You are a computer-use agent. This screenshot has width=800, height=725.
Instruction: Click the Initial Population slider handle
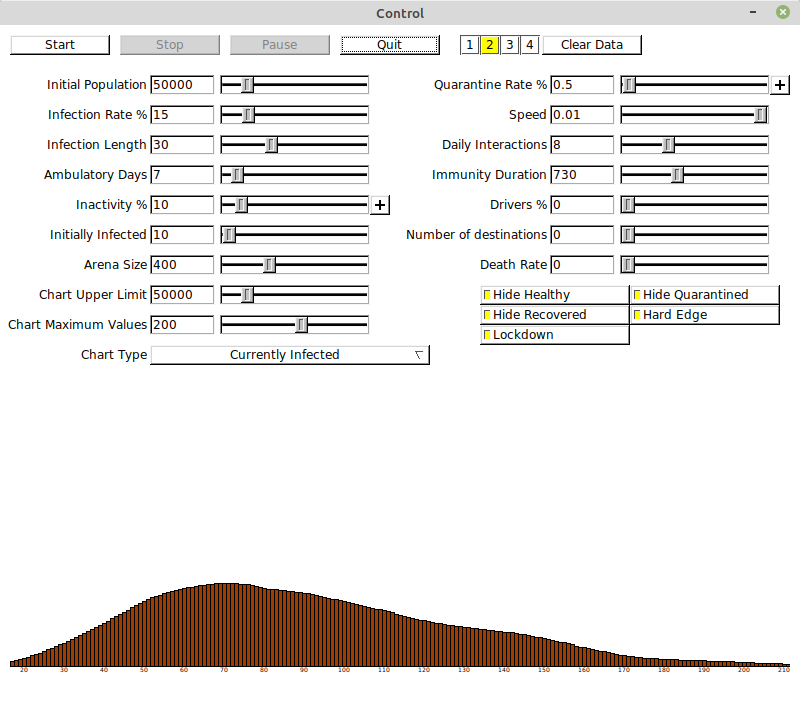247,85
